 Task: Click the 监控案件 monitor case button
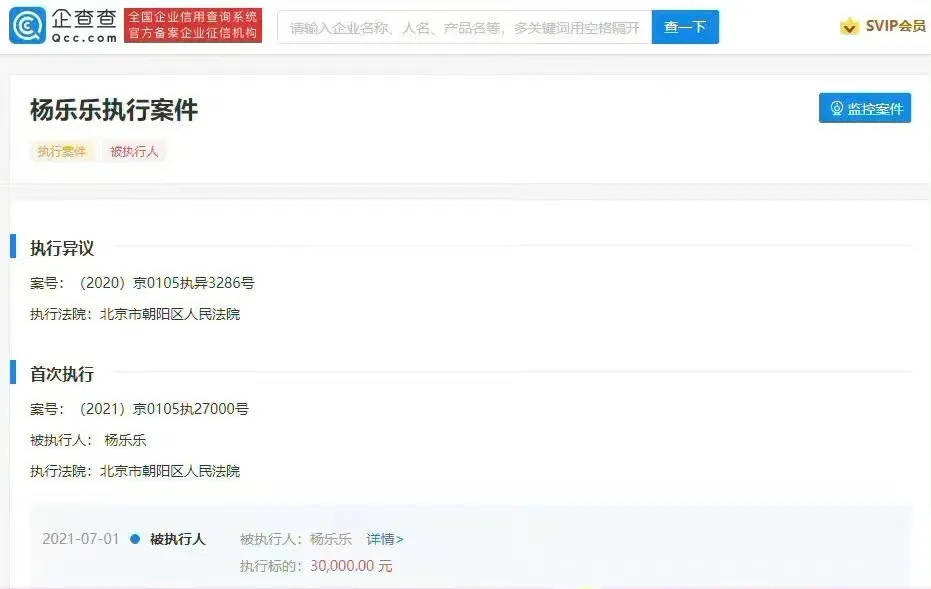[x=864, y=108]
